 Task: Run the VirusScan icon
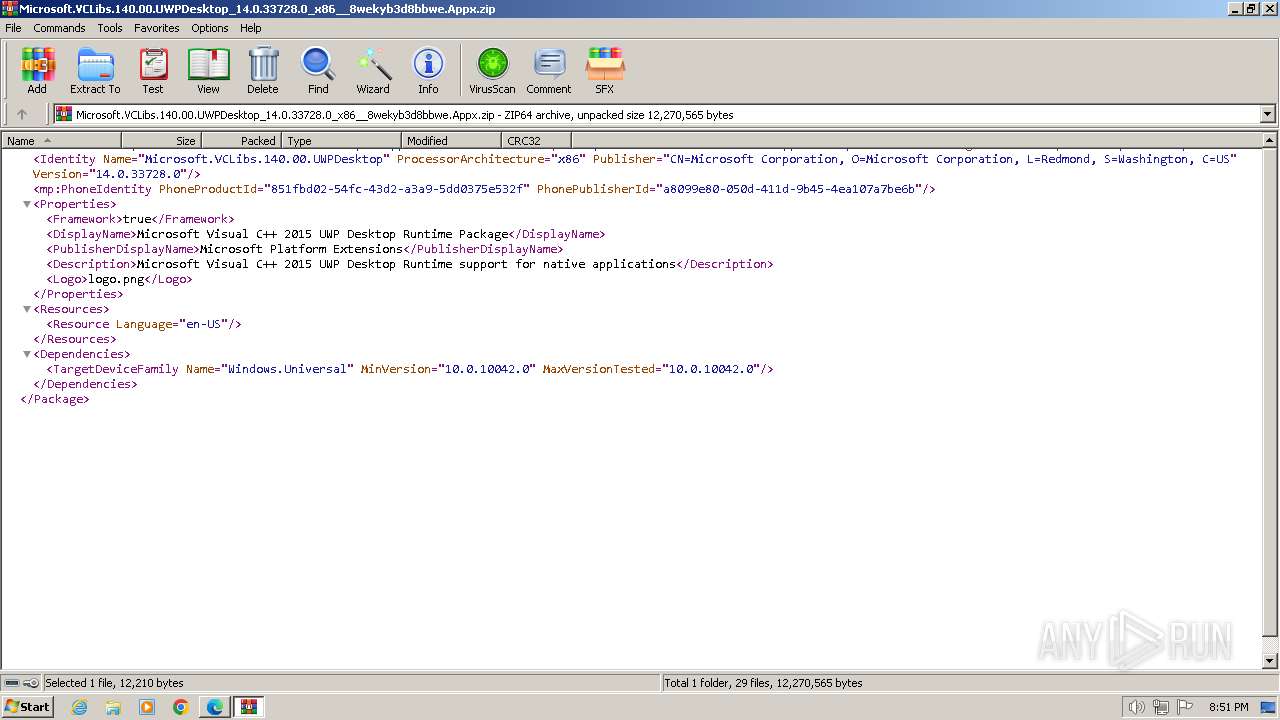(x=492, y=71)
